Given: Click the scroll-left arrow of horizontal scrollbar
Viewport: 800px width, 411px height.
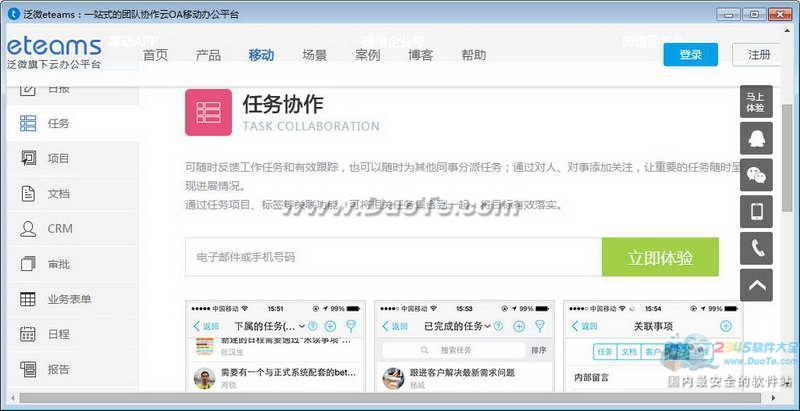Looking at the screenshot, I should pyautogui.click(x=12, y=397).
